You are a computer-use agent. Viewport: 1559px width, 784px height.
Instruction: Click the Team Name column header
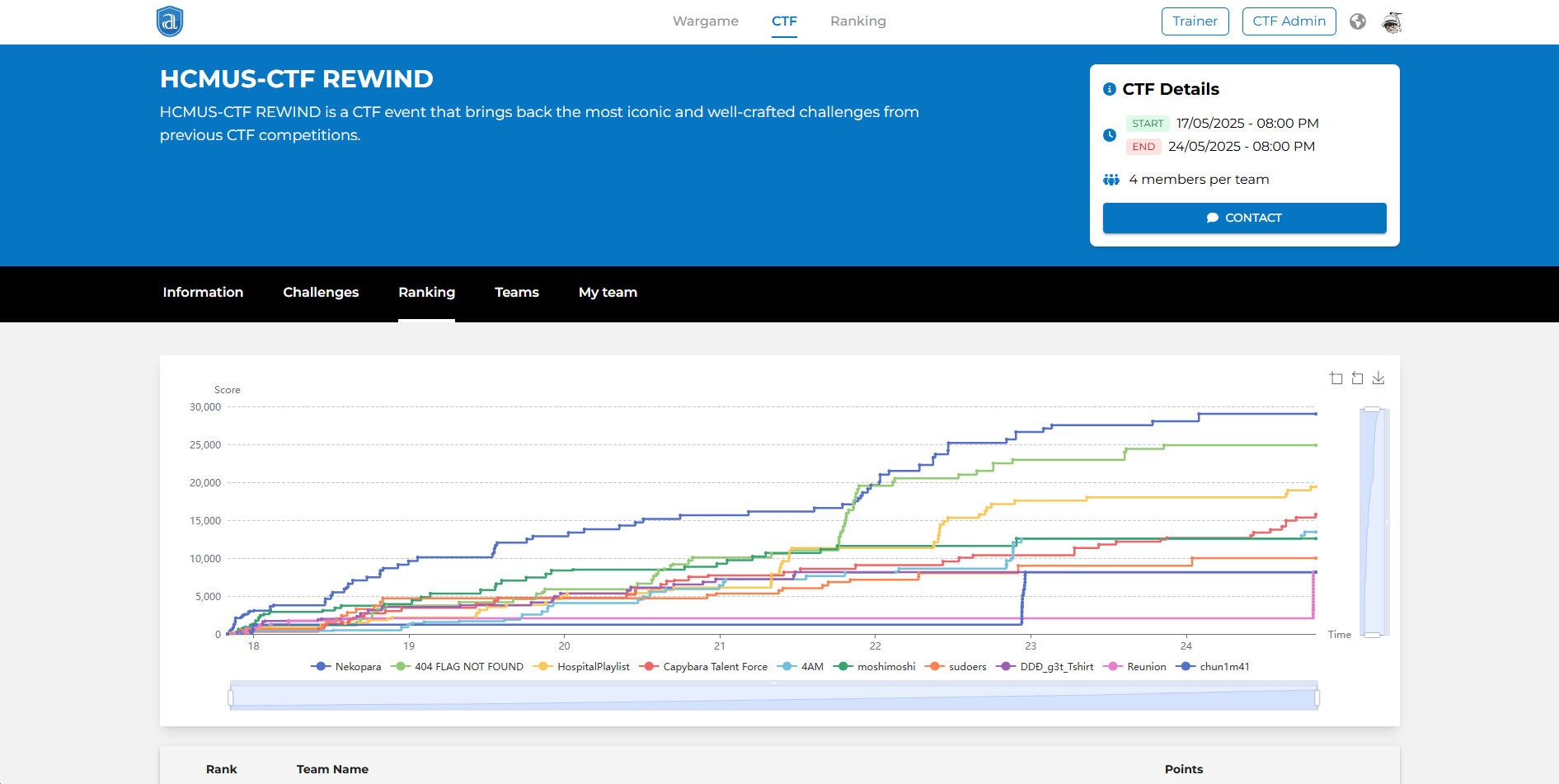coord(332,769)
